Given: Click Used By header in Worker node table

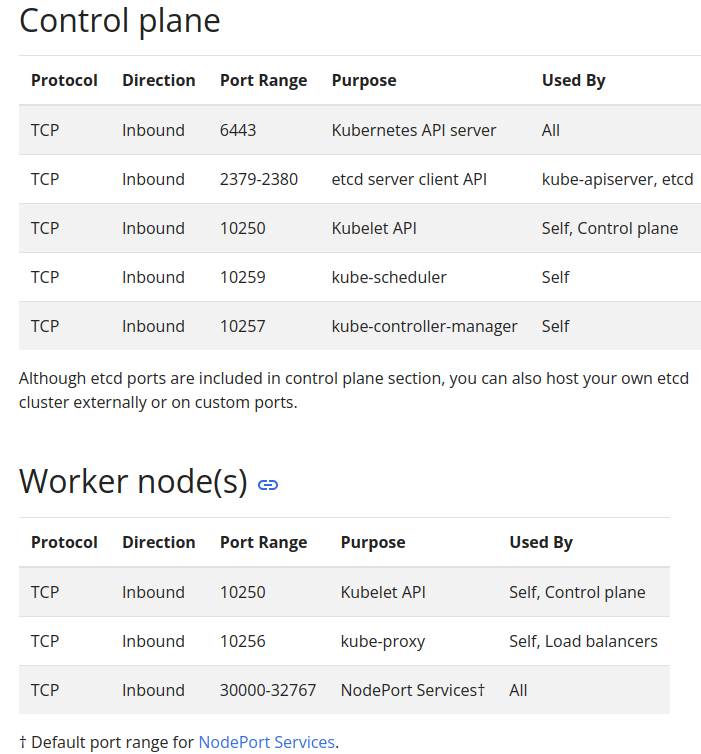Looking at the screenshot, I should (541, 542).
